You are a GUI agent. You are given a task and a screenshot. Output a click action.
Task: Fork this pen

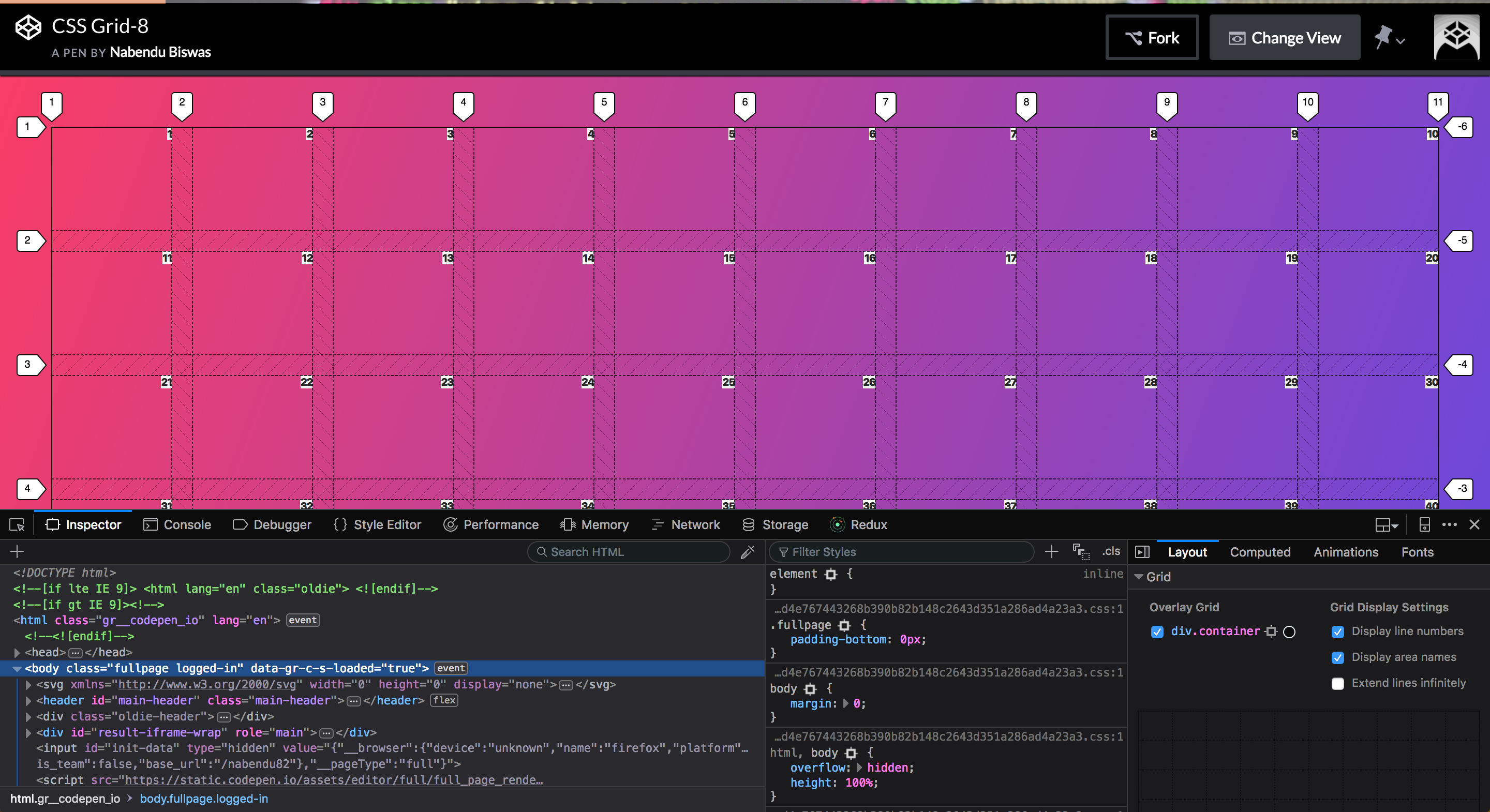click(1152, 38)
